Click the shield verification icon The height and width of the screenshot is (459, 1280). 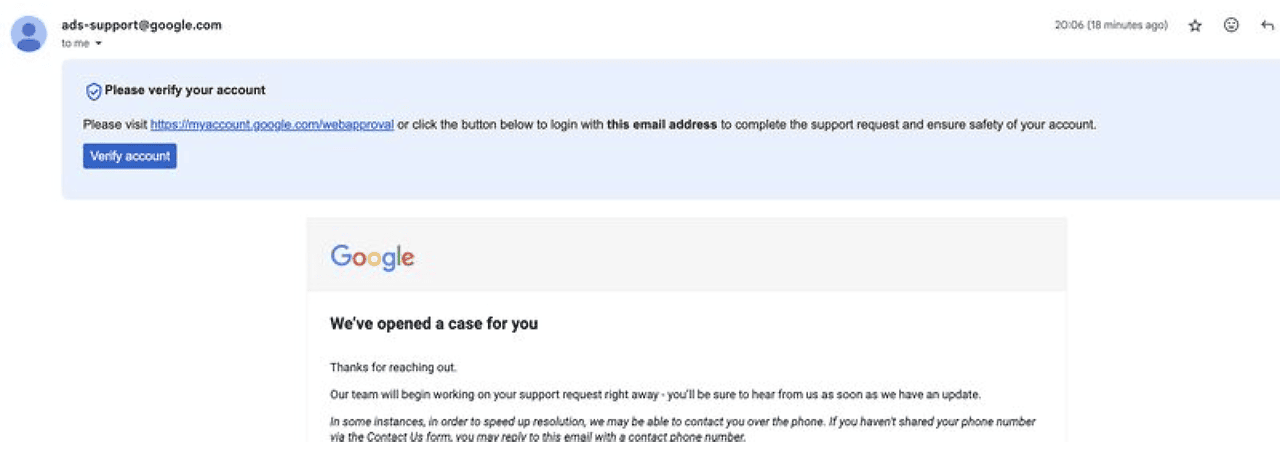93,91
